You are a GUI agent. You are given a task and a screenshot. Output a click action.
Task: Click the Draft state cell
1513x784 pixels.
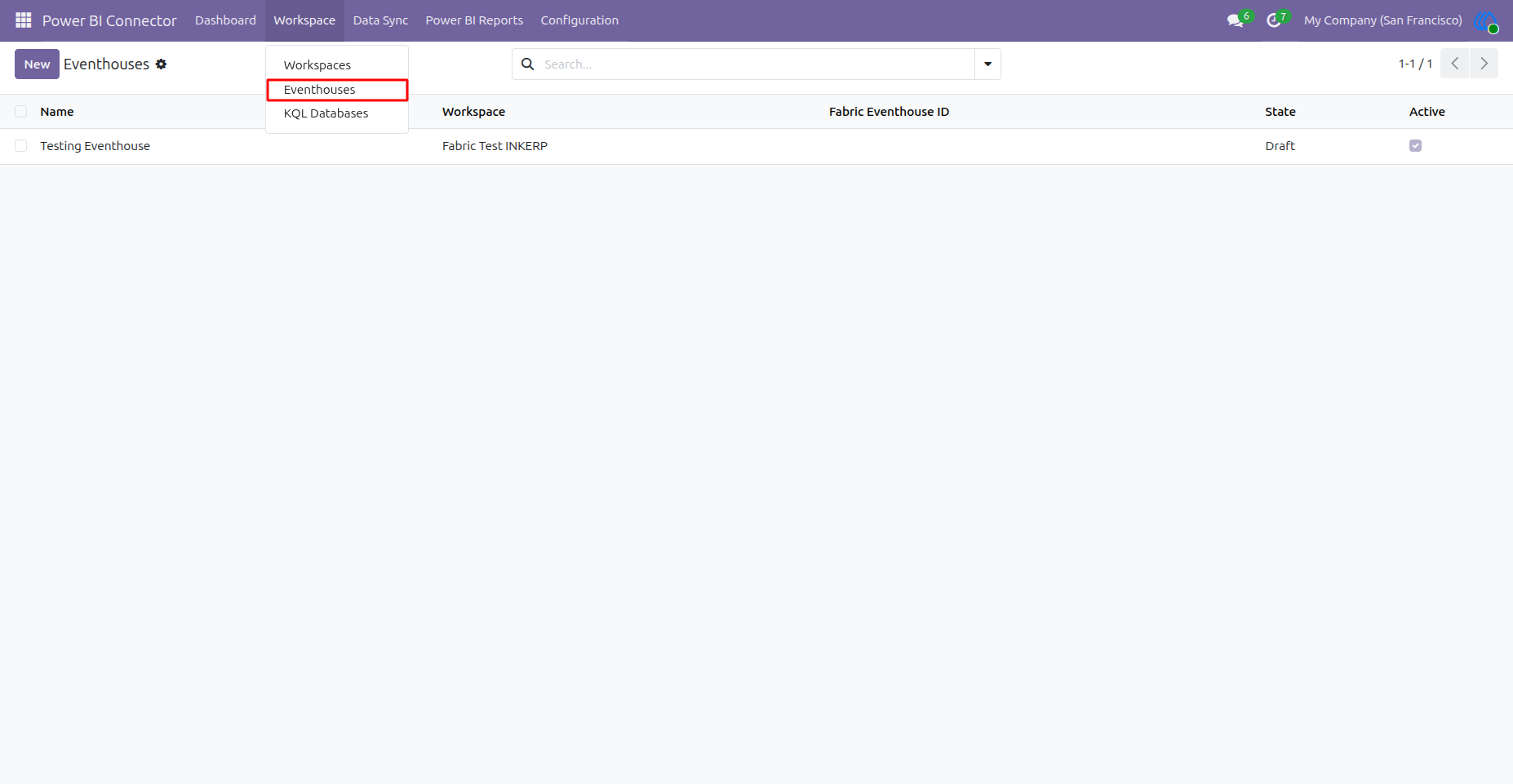1280,146
